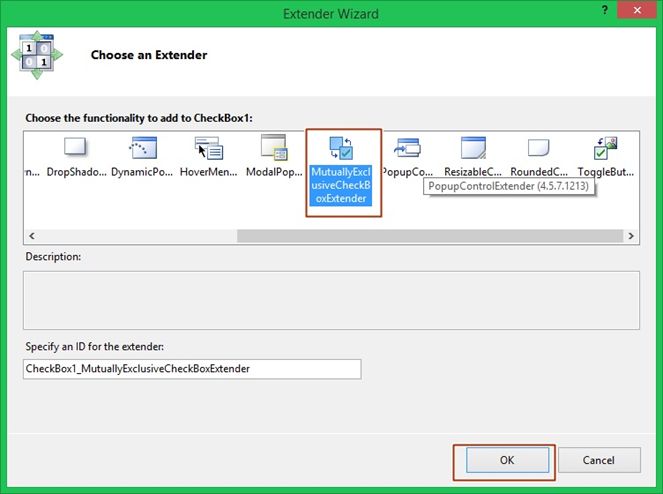Click the 'Choose an Extender' heading
The height and width of the screenshot is (494, 663).
149,55
